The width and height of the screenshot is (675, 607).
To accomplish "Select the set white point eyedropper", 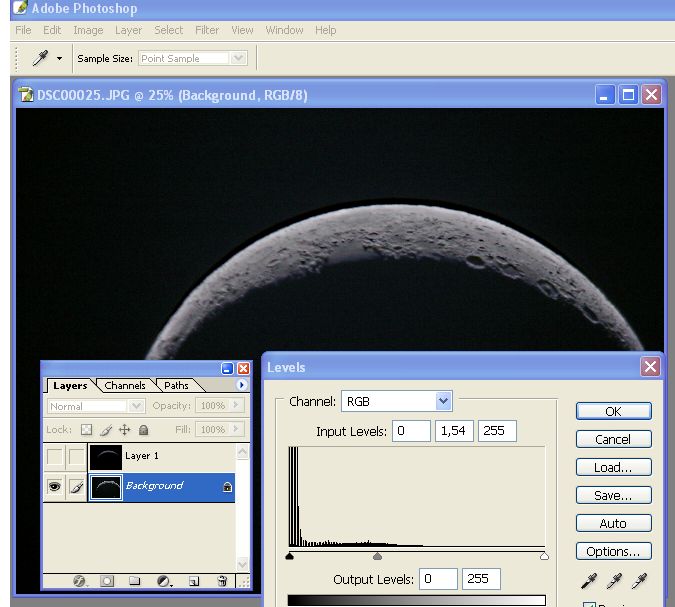I will pyautogui.click(x=640, y=581).
